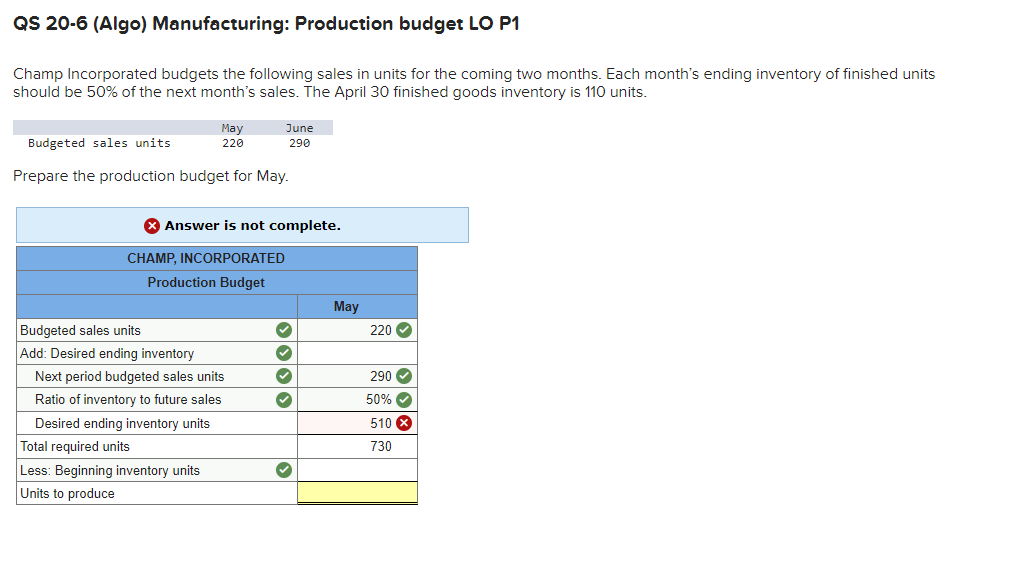Select the 'Ratio of inventory to future sales' label
1013x568 pixels.
[x=128, y=400]
